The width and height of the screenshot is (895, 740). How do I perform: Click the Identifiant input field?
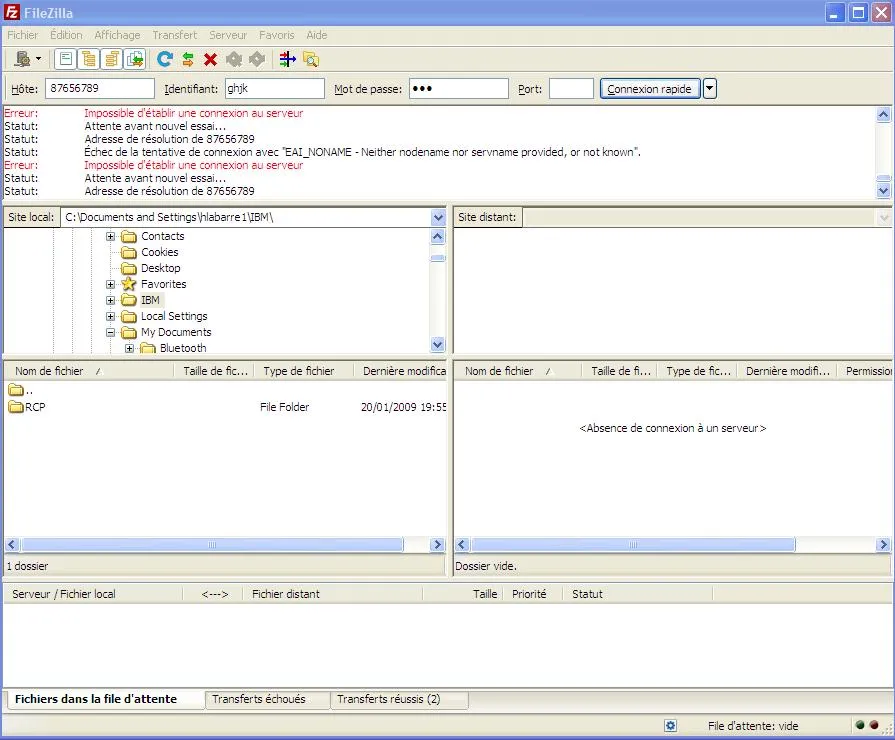pyautogui.click(x=275, y=89)
